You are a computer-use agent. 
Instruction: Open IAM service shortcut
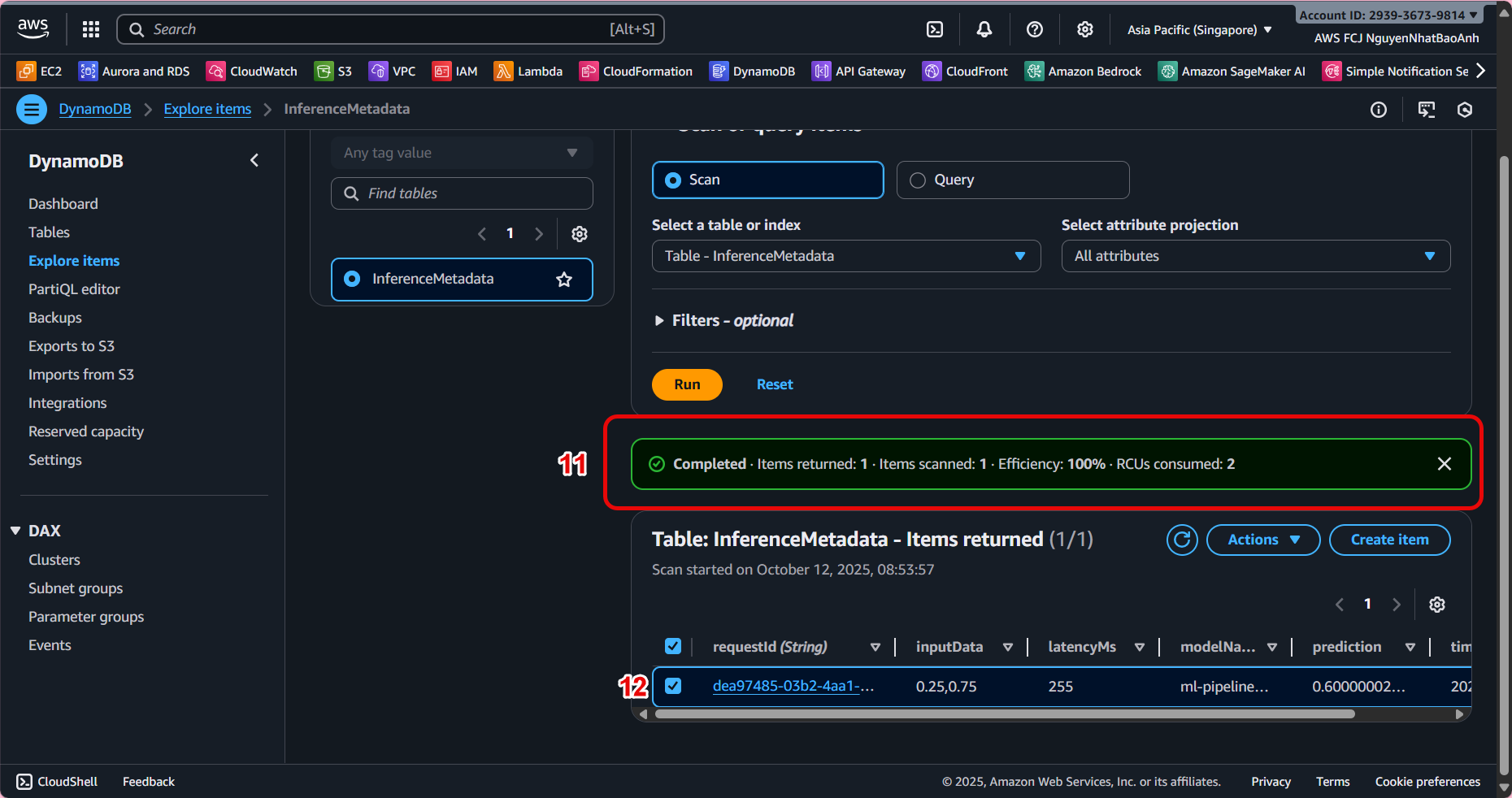pyautogui.click(x=454, y=72)
